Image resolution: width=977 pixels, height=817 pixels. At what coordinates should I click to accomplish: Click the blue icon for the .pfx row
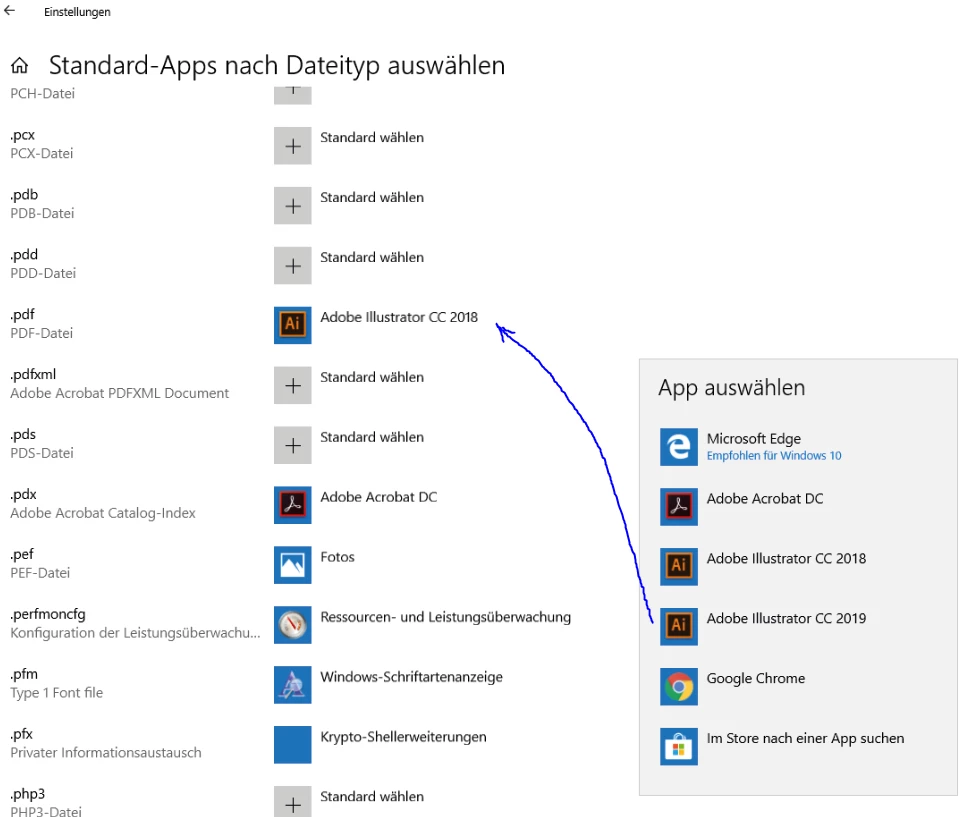292,744
